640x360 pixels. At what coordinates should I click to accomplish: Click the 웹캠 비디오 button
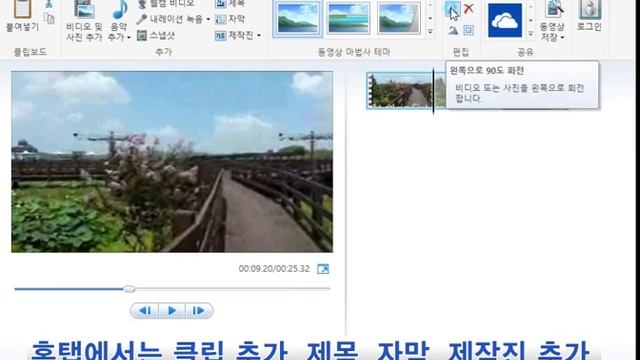165,4
